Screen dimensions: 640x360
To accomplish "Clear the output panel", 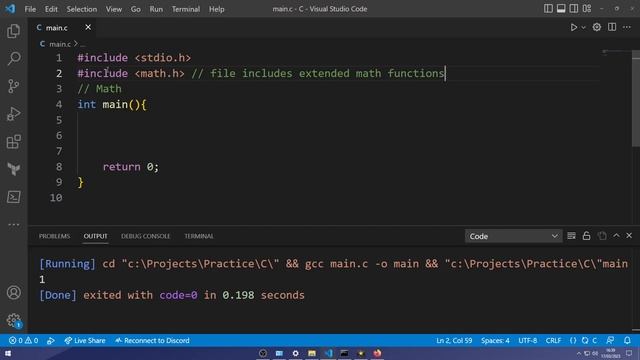I will (571, 236).
